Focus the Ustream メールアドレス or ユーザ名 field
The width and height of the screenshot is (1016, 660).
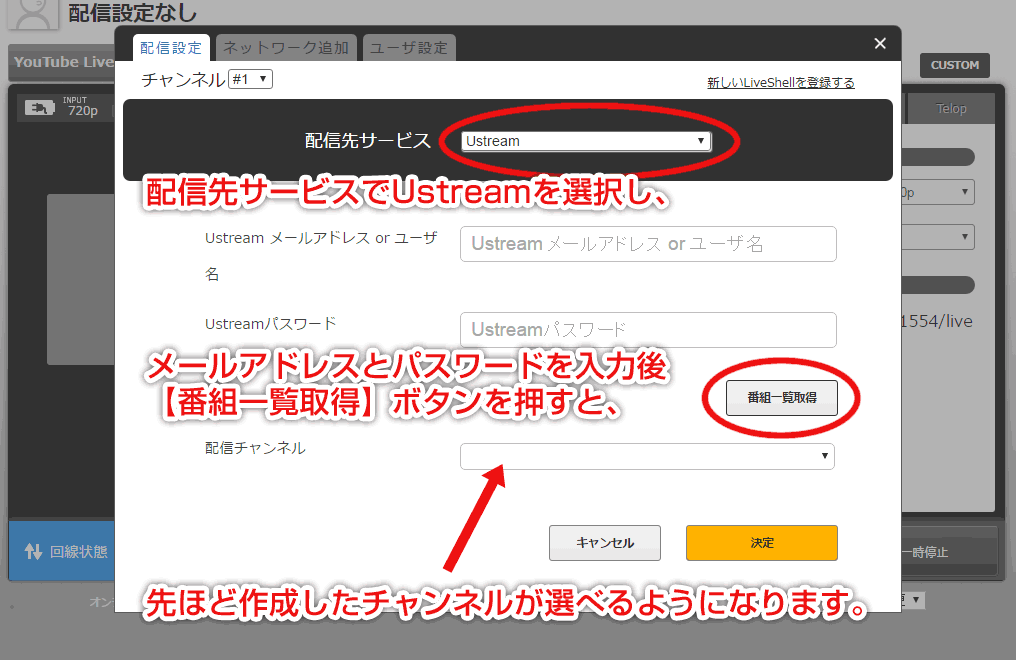tap(648, 244)
